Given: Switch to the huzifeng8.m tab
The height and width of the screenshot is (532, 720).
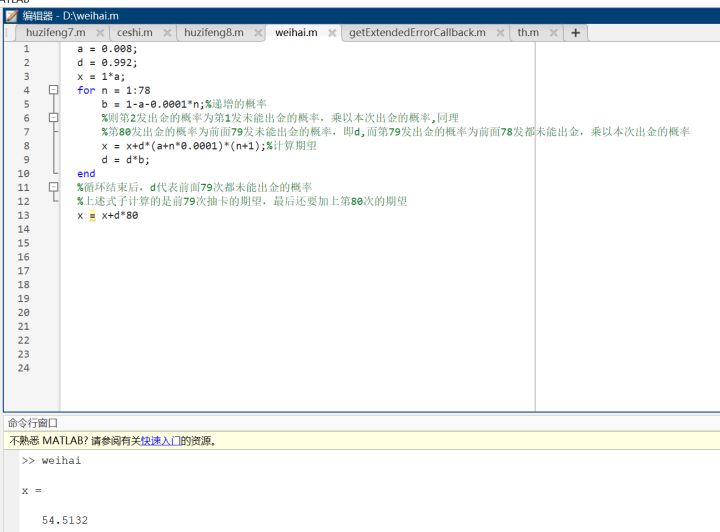Looking at the screenshot, I should point(214,33).
